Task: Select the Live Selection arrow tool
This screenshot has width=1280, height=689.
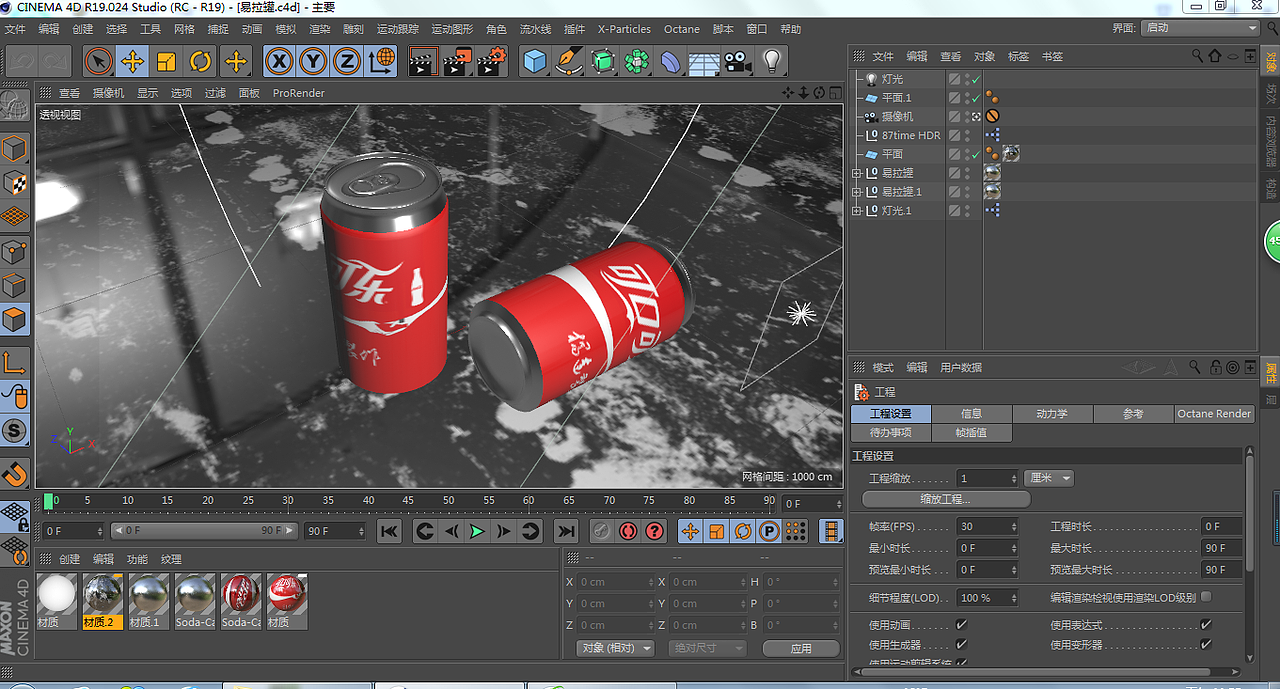Action: (98, 62)
